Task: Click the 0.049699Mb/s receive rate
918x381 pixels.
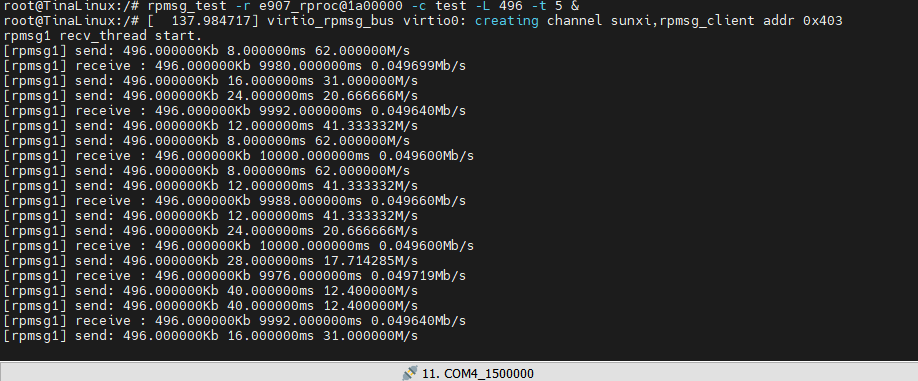Action: tap(419, 66)
